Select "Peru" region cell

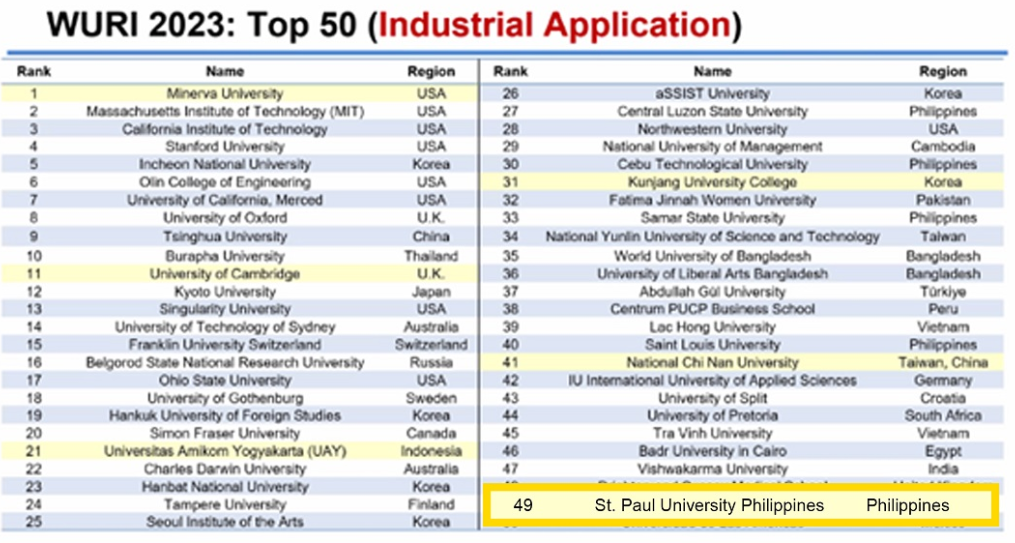[942, 309]
